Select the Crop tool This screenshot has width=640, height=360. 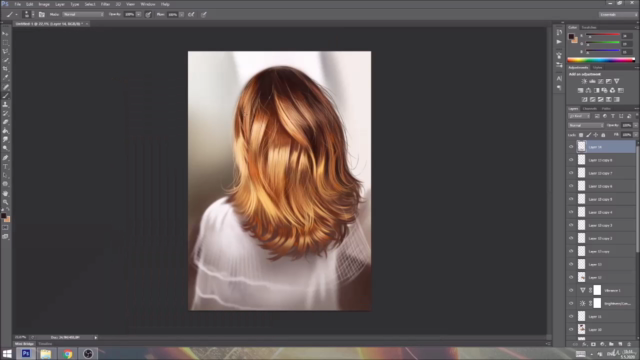point(5,69)
